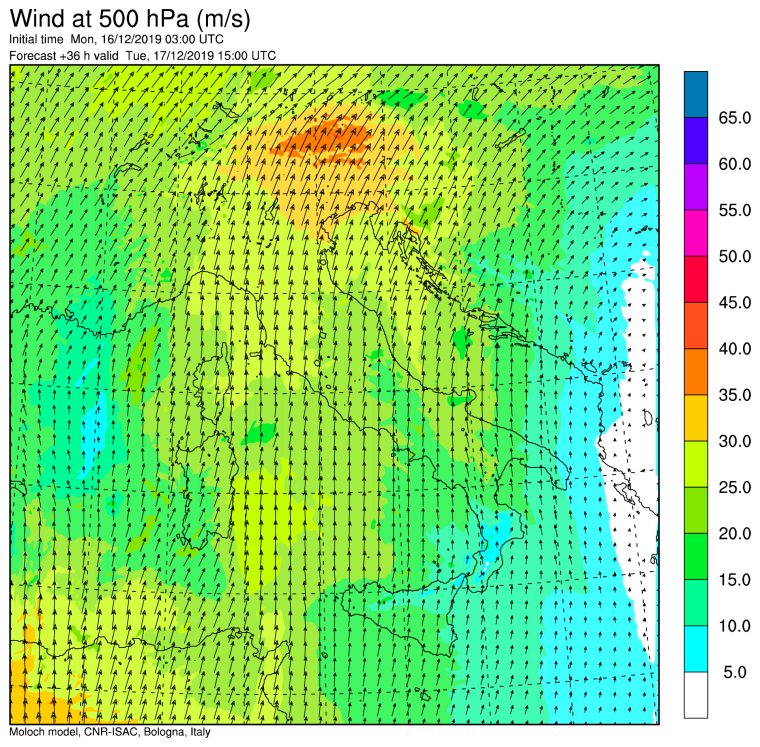The height and width of the screenshot is (747, 760).
Task: Click the island of Corsica on the map
Action: [212, 383]
